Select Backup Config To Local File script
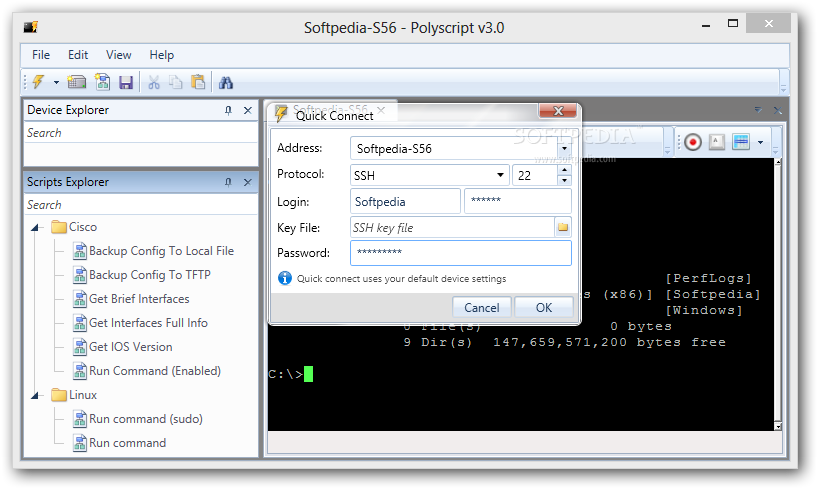Image resolution: width=818 pixels, height=489 pixels. click(x=153, y=251)
